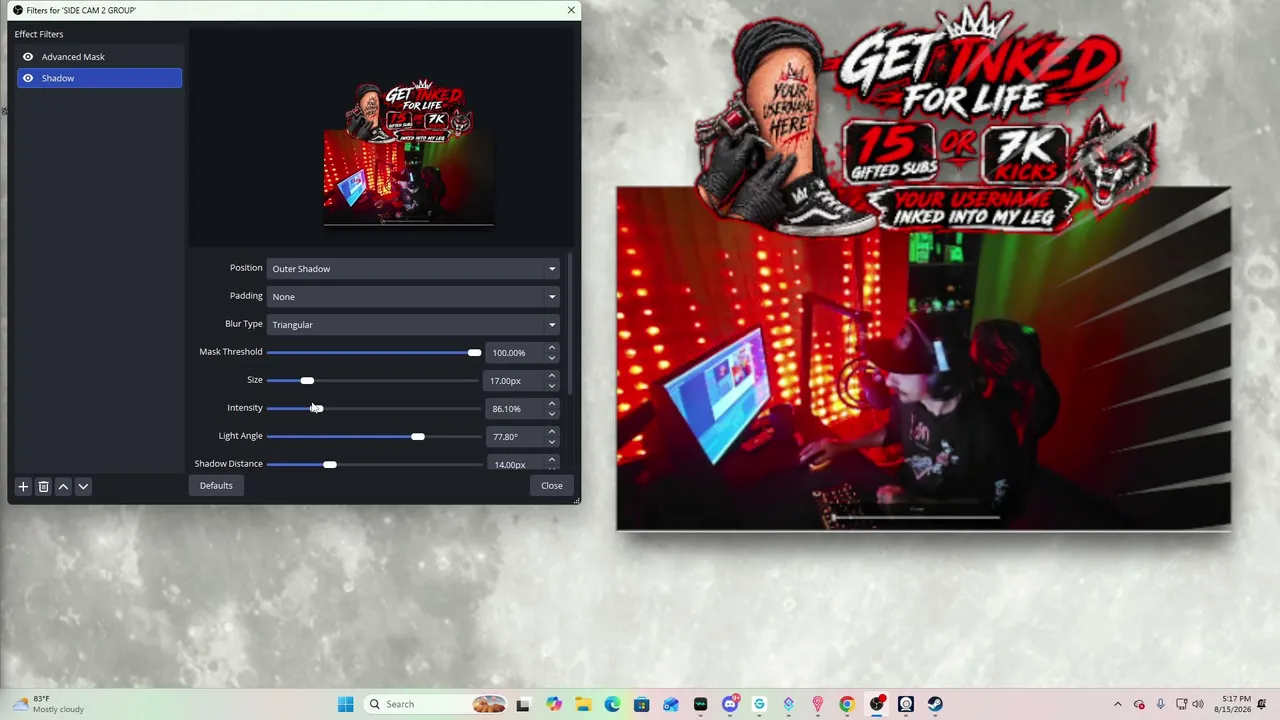Open Microsoft Edge from the taskbar
1280x720 pixels.
point(612,704)
